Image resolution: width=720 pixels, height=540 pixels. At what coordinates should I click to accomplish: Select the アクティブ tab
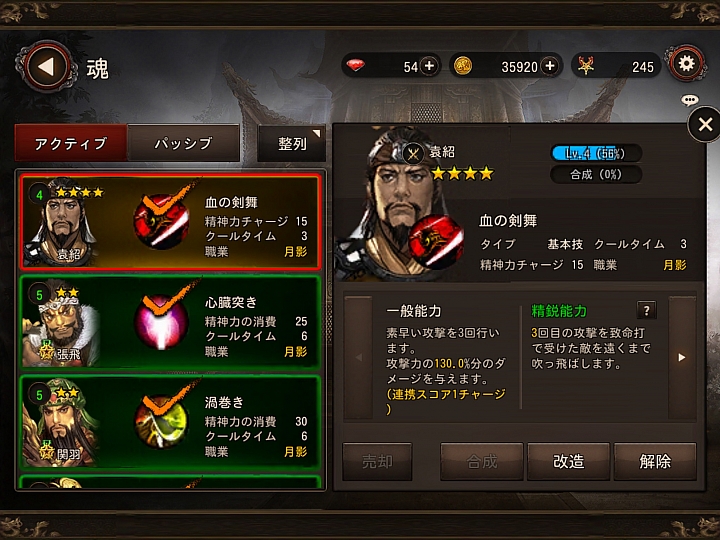click(71, 143)
